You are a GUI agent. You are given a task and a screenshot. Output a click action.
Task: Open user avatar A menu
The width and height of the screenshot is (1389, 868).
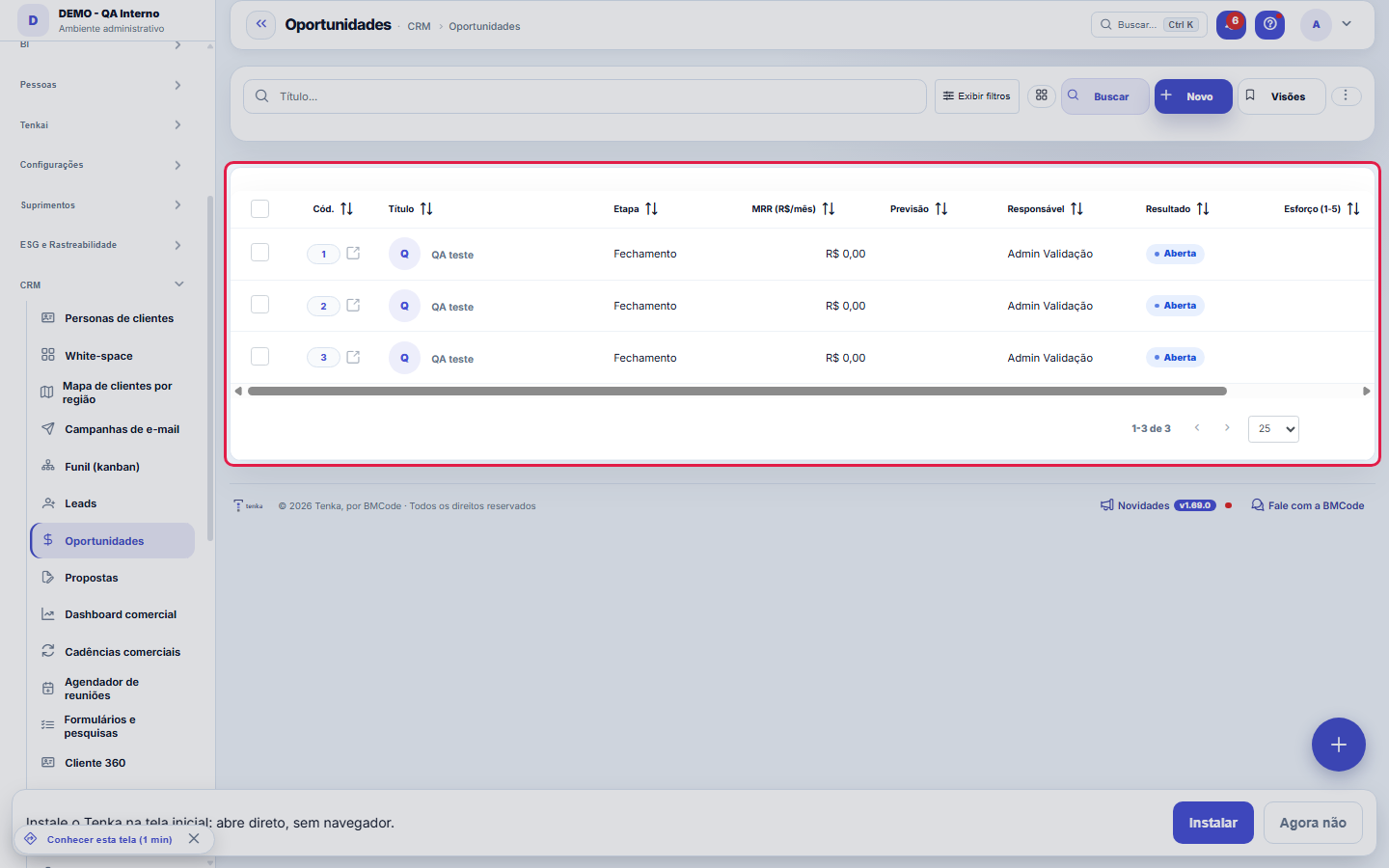tap(1316, 25)
